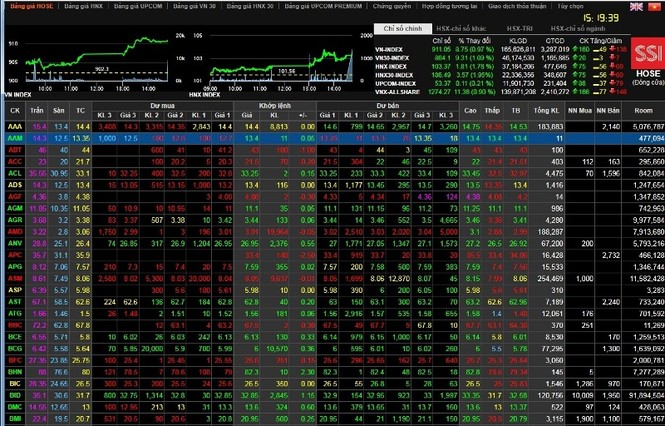Viewport: 665px width, 426px height.
Task: Click the Trần column header
Action: [x=37, y=110]
